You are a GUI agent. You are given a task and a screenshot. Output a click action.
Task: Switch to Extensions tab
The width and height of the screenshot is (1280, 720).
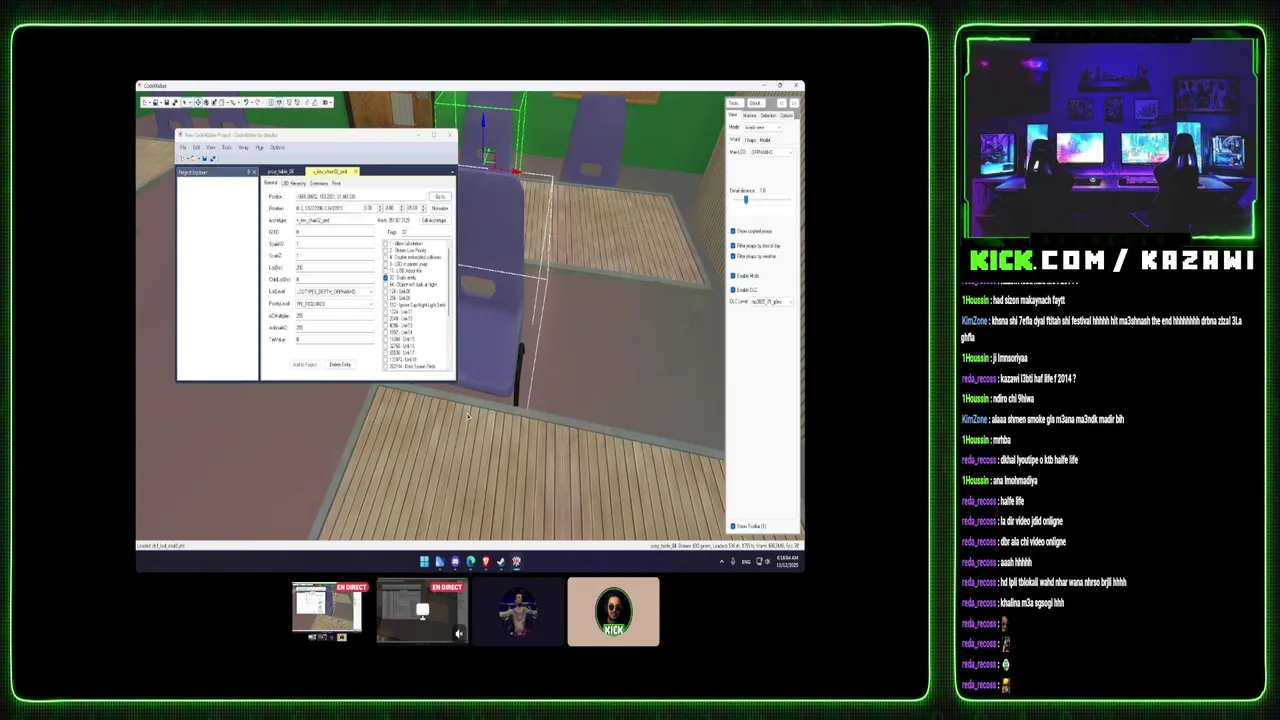319,183
